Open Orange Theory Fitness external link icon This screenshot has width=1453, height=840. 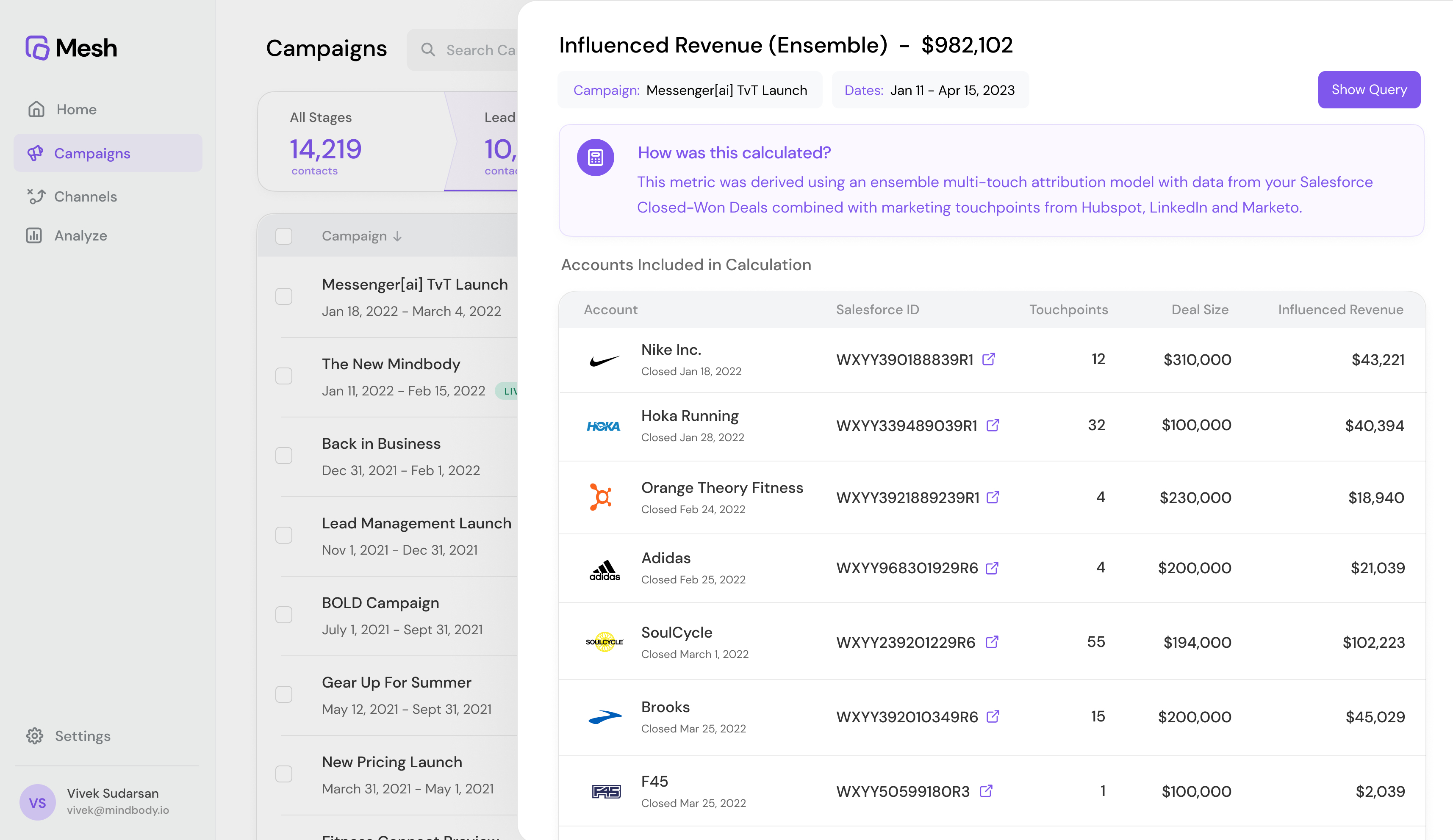click(992, 497)
